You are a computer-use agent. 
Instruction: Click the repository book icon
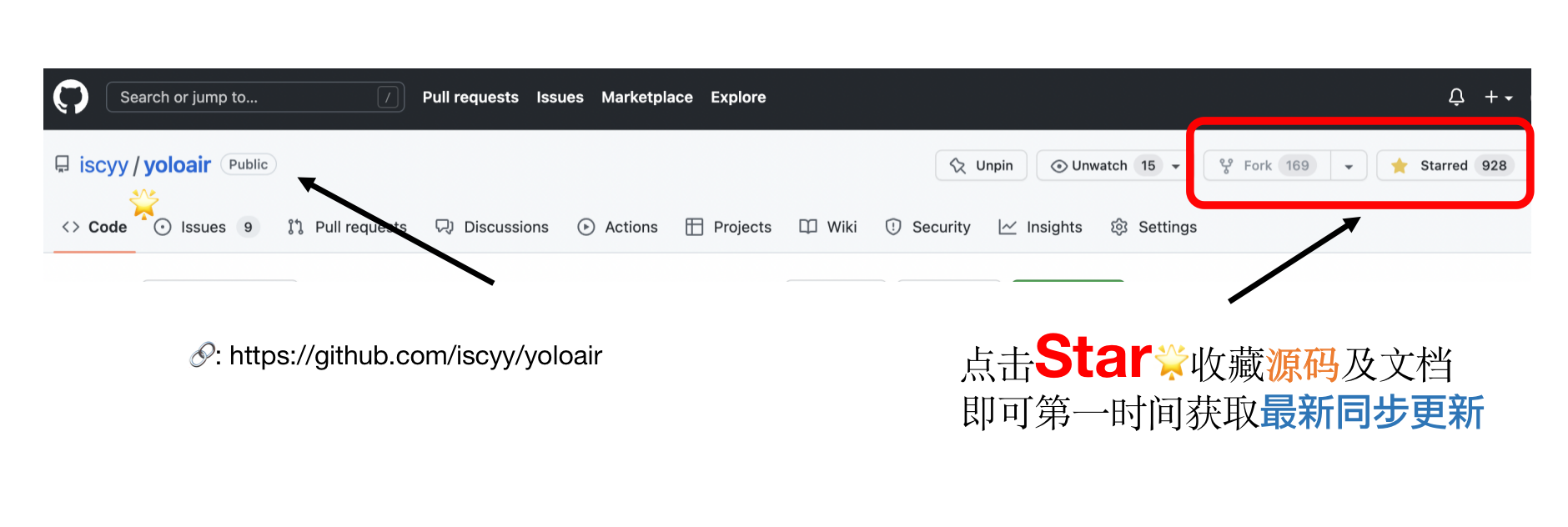(62, 164)
